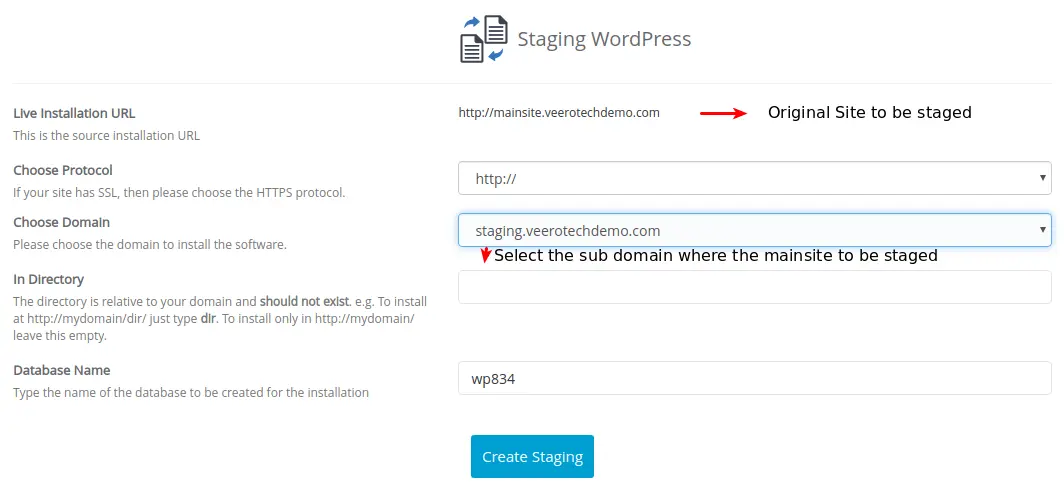Click the HTTPS protocol hint text
The width and height of the screenshot is (1064, 498).
pos(179,192)
